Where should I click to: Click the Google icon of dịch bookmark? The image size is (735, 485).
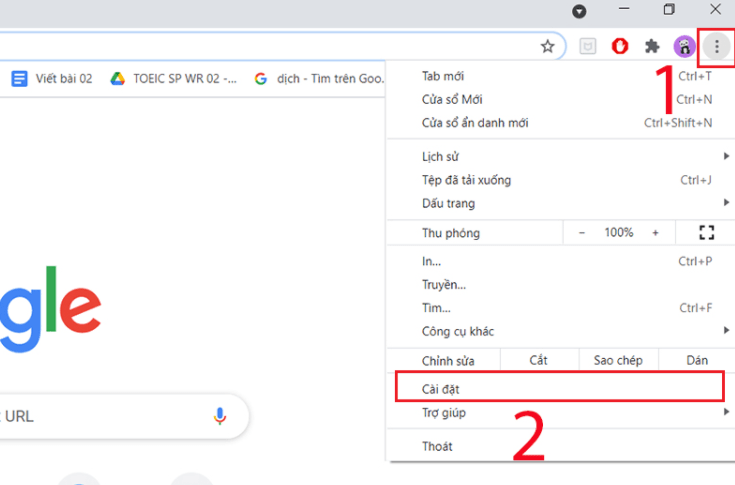point(261,79)
